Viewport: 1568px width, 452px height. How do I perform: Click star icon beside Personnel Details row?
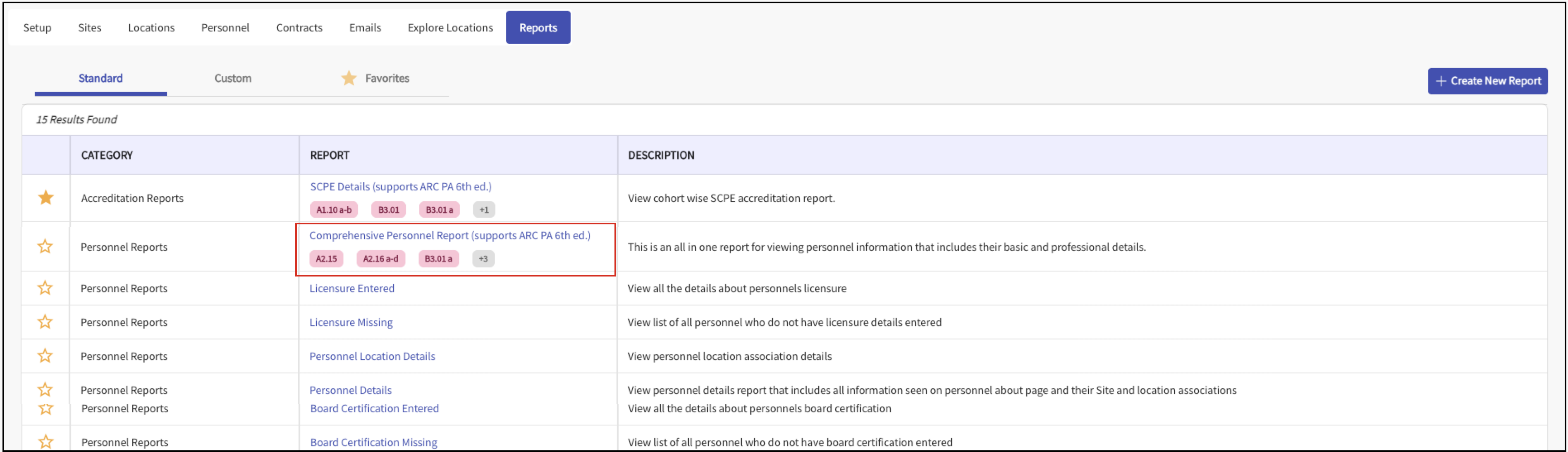45,390
